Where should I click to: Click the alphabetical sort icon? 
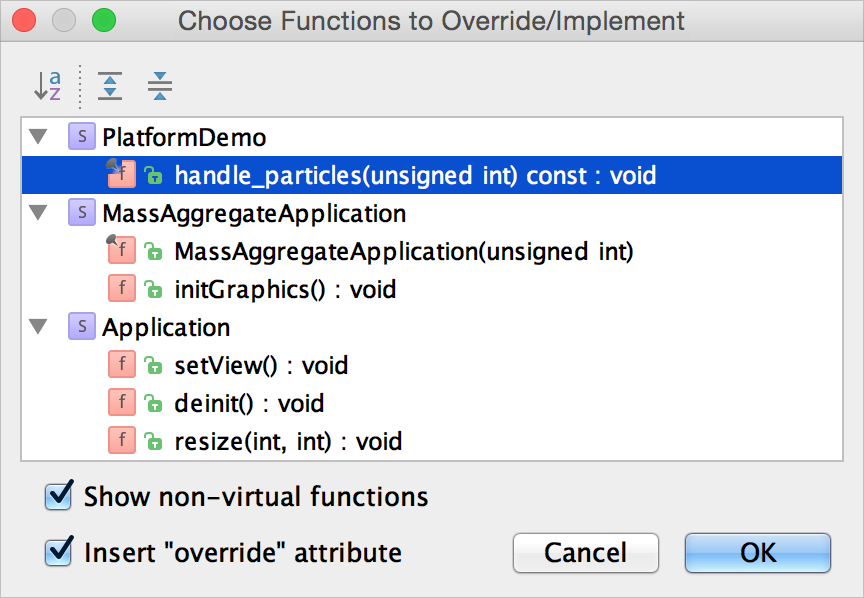click(x=47, y=86)
